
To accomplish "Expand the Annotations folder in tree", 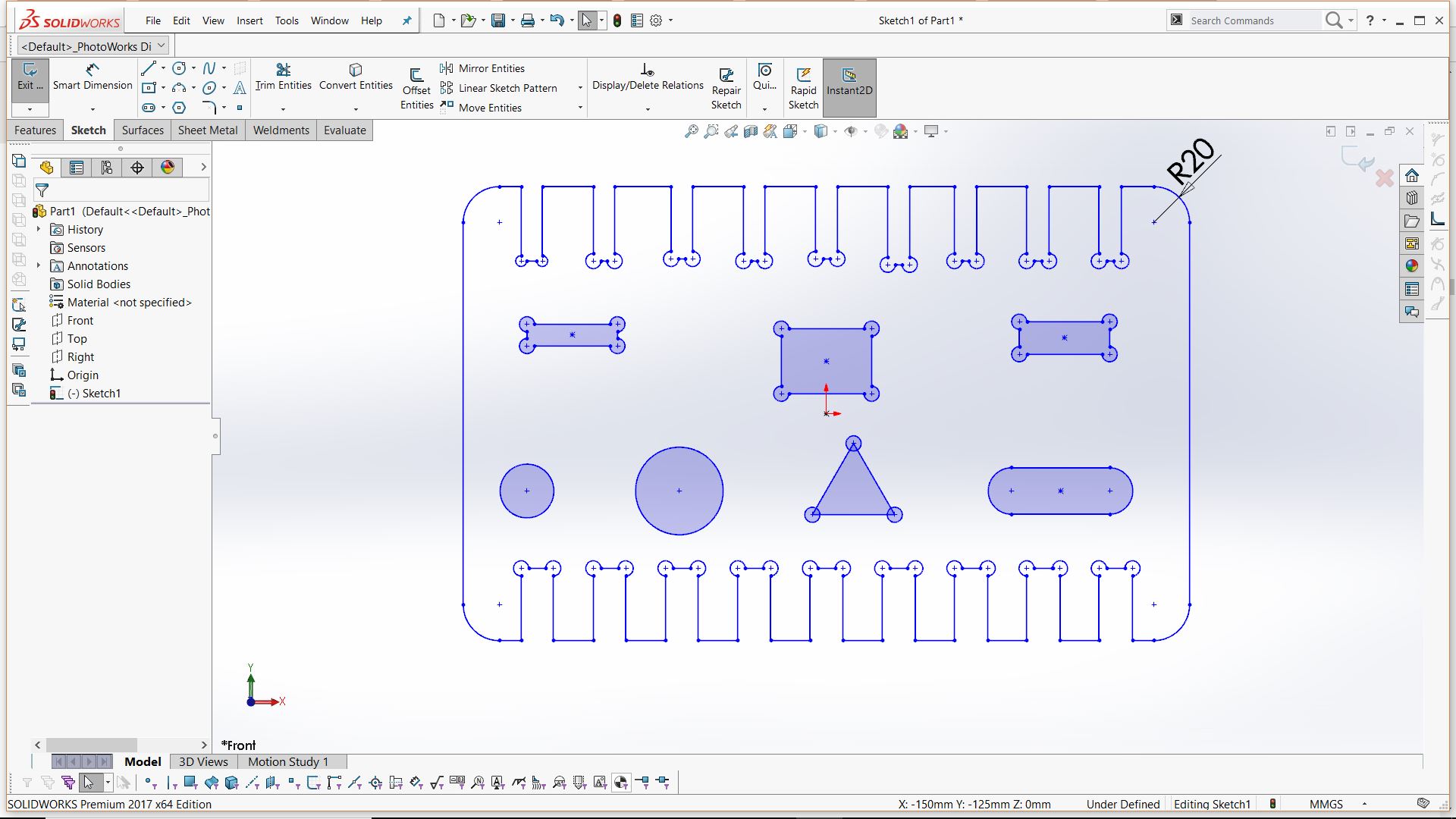I will point(39,265).
